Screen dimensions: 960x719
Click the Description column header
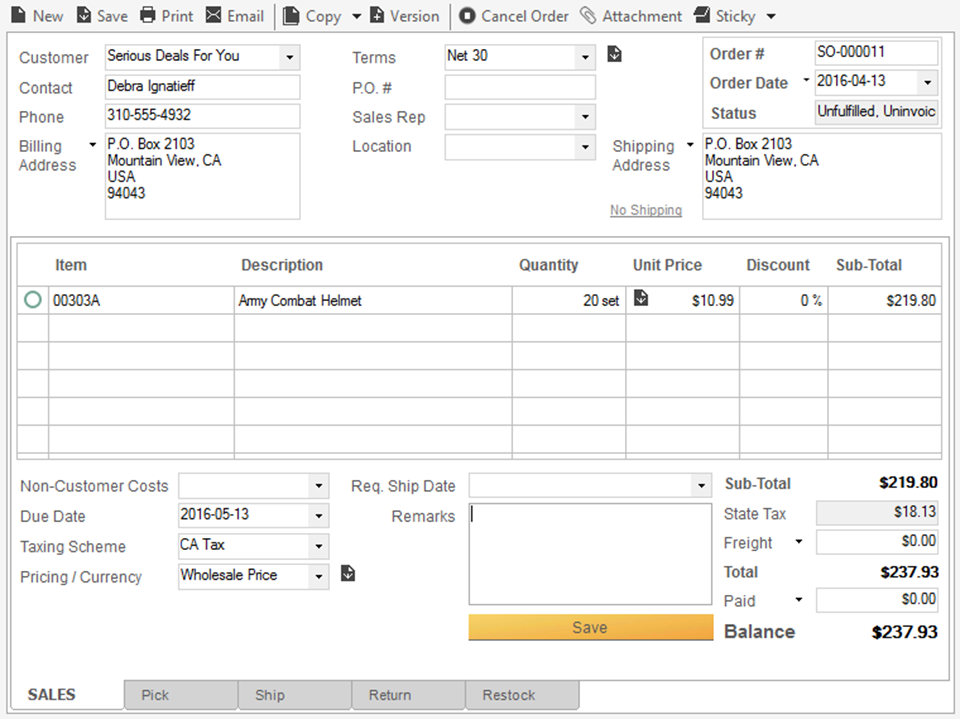(282, 265)
